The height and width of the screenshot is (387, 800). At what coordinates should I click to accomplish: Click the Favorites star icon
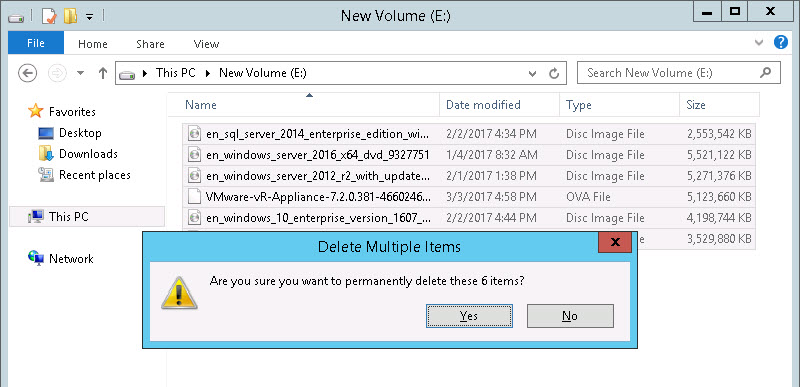click(x=36, y=111)
